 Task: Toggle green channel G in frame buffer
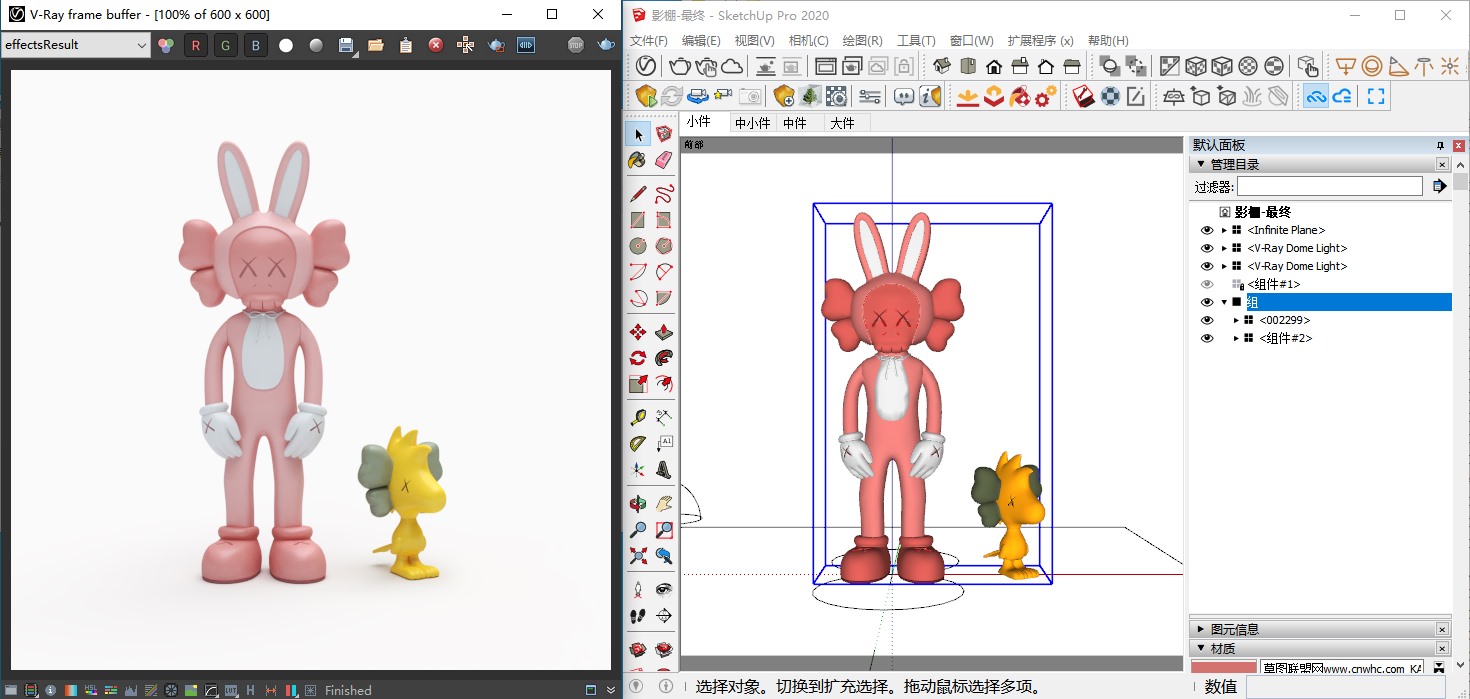226,45
